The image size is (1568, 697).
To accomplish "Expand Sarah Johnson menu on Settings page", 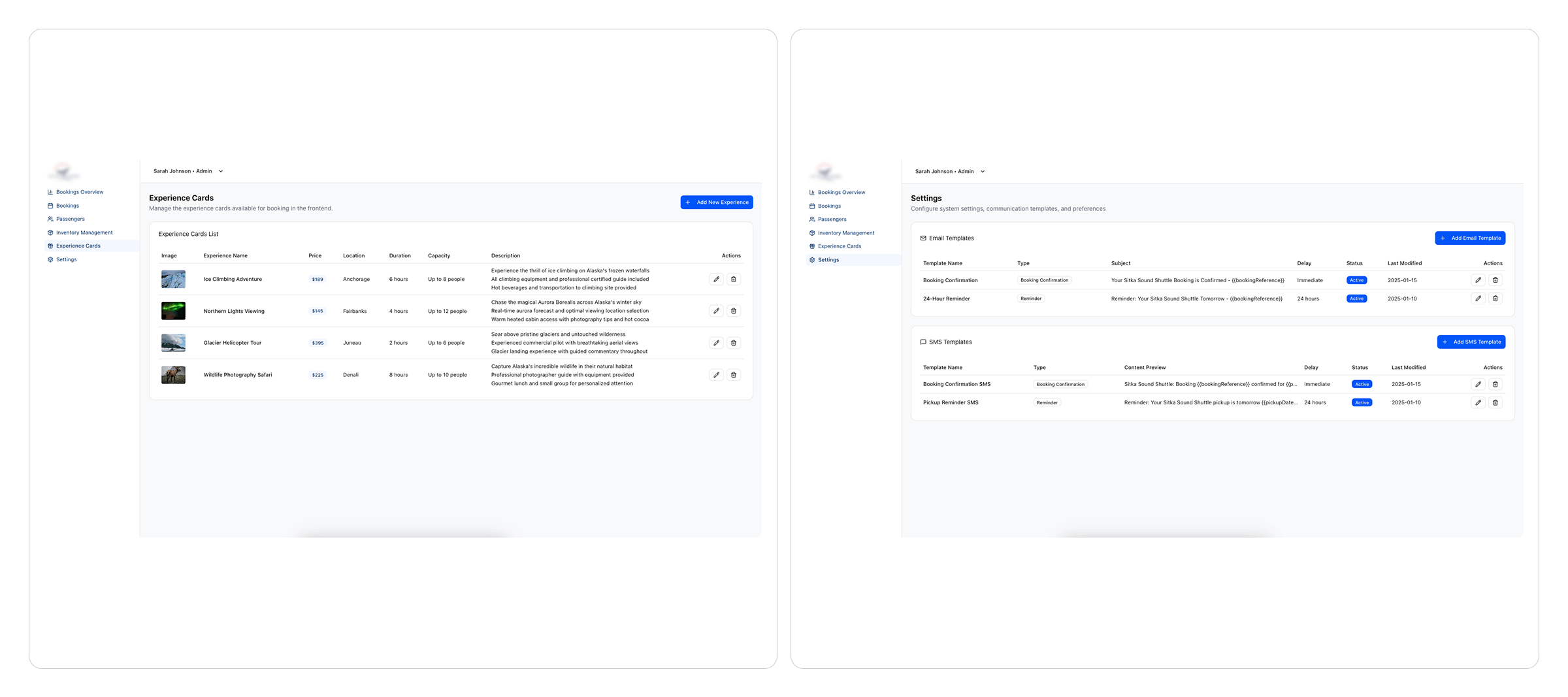I will (950, 172).
